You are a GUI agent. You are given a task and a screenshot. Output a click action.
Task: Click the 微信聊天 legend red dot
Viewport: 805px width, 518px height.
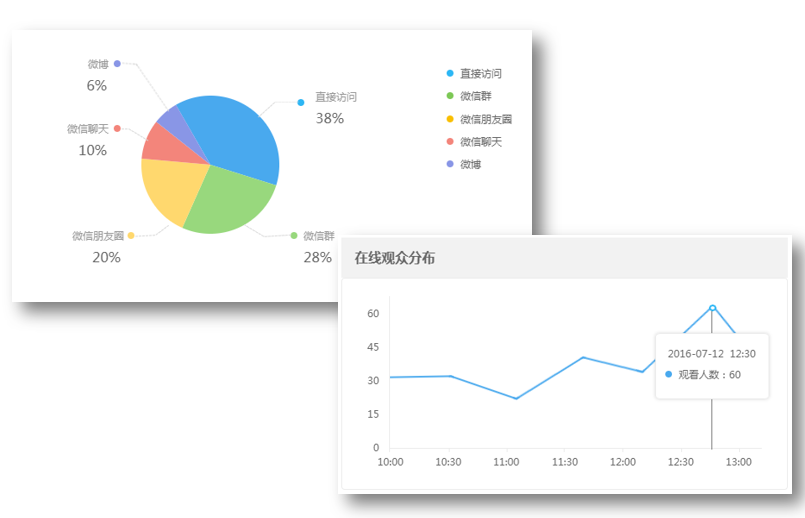[450, 142]
